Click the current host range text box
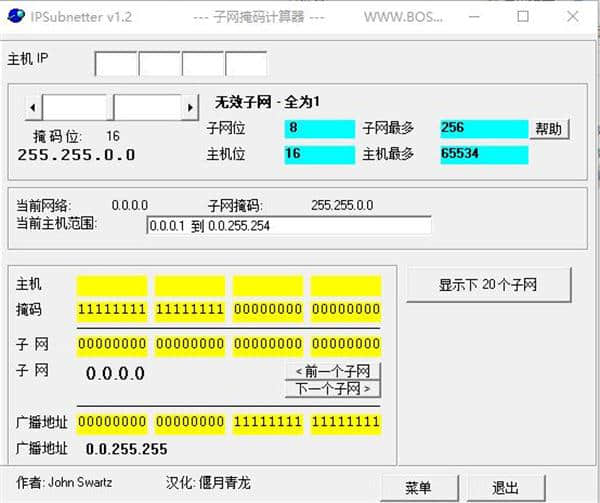This screenshot has width=600, height=503. [x=289, y=226]
